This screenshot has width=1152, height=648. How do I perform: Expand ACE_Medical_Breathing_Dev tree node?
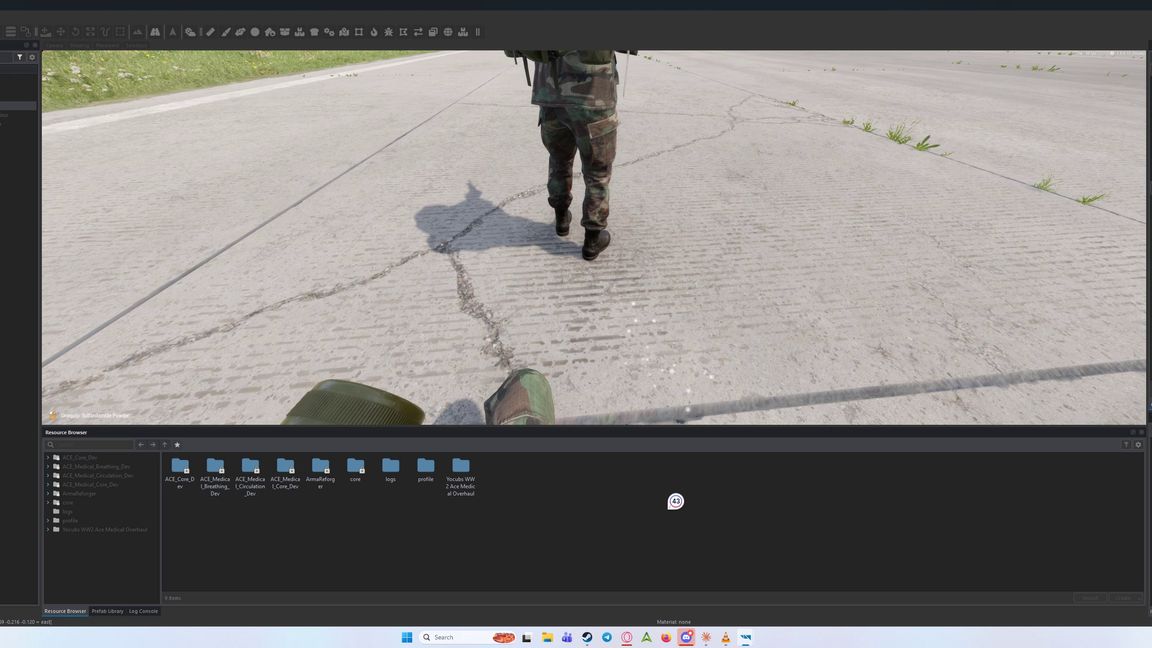click(x=48, y=466)
